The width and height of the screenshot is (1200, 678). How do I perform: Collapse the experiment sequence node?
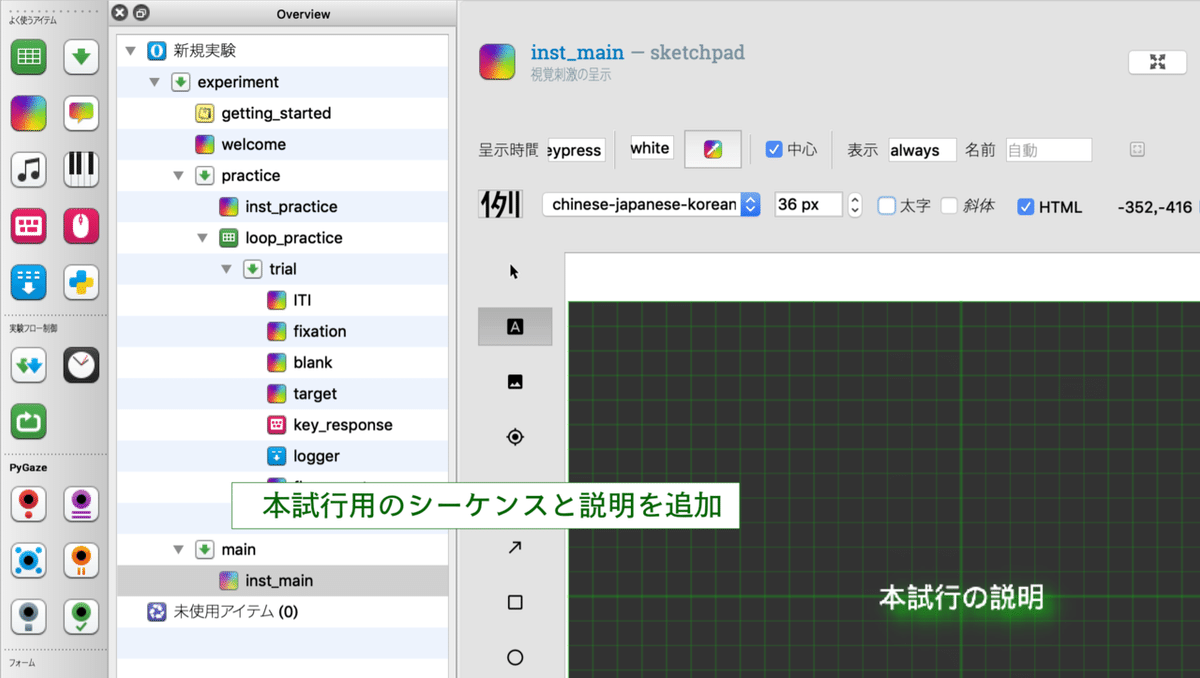click(x=153, y=82)
